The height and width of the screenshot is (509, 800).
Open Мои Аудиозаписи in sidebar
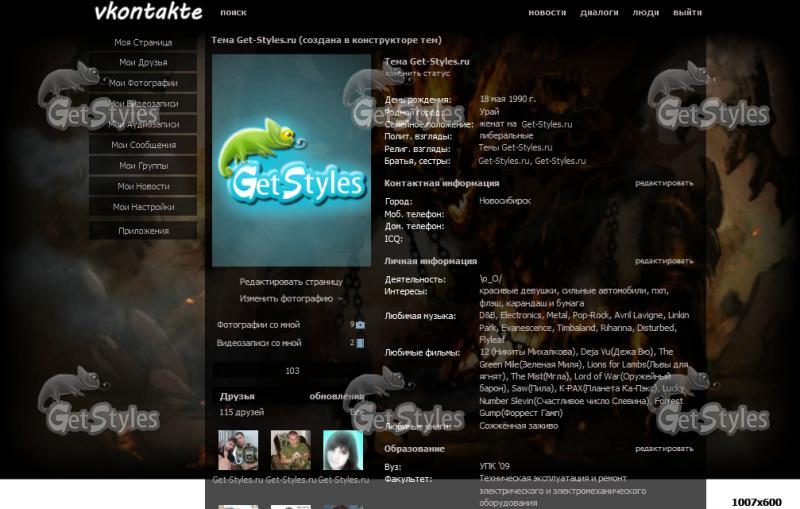(143, 124)
